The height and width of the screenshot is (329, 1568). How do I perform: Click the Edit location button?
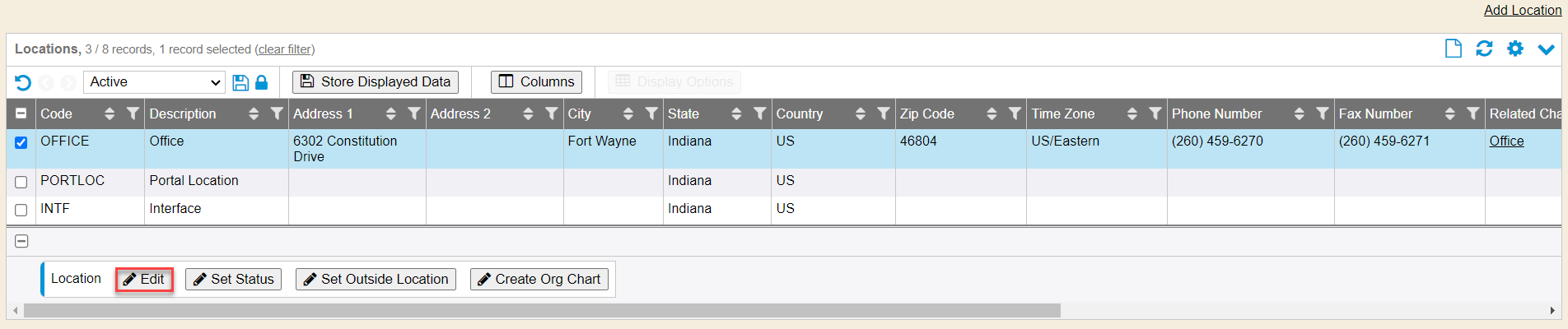pos(144,280)
